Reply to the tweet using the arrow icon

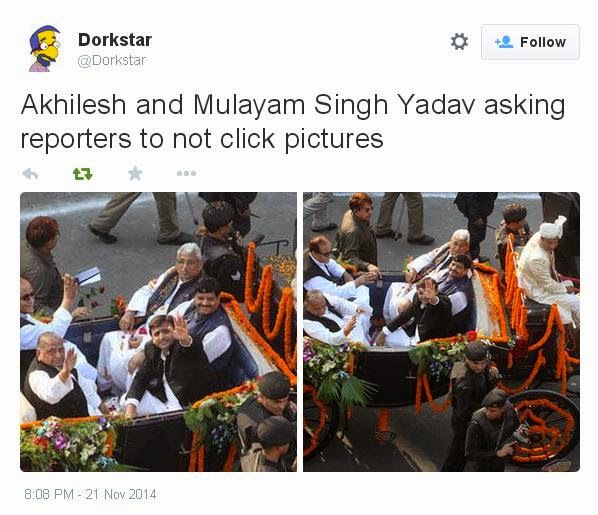pos(30,174)
